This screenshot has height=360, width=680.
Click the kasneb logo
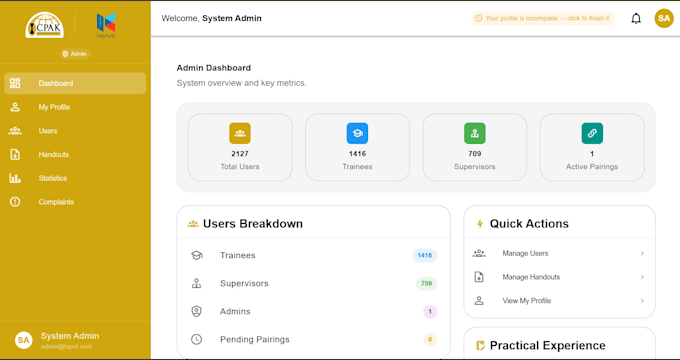[x=106, y=25]
